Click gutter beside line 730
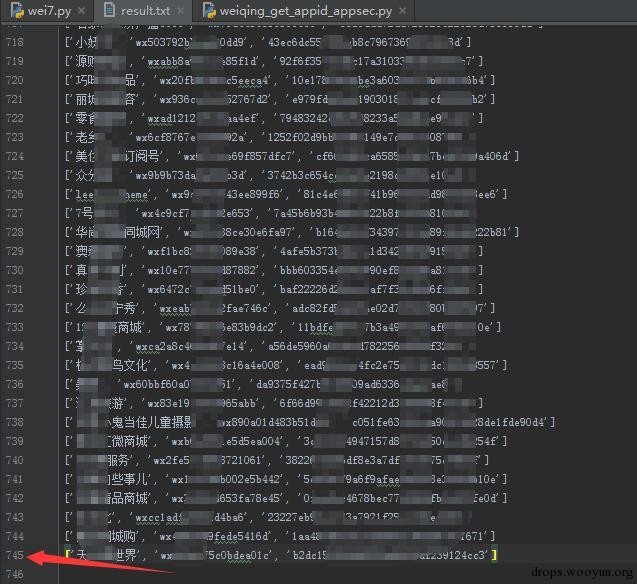Screen dimensions: 637x584 coord(15,270)
